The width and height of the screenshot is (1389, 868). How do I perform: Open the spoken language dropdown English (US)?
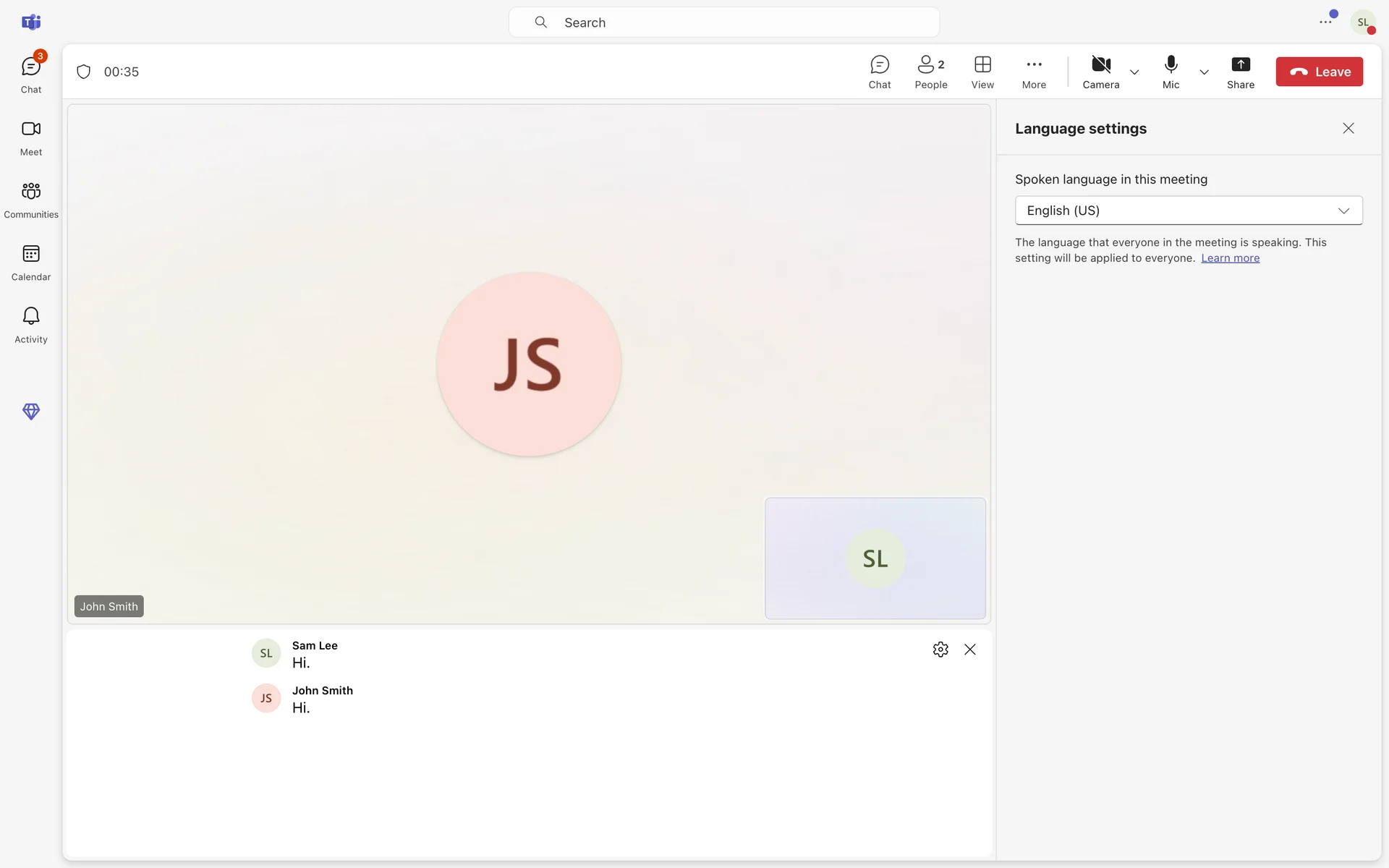(1188, 210)
